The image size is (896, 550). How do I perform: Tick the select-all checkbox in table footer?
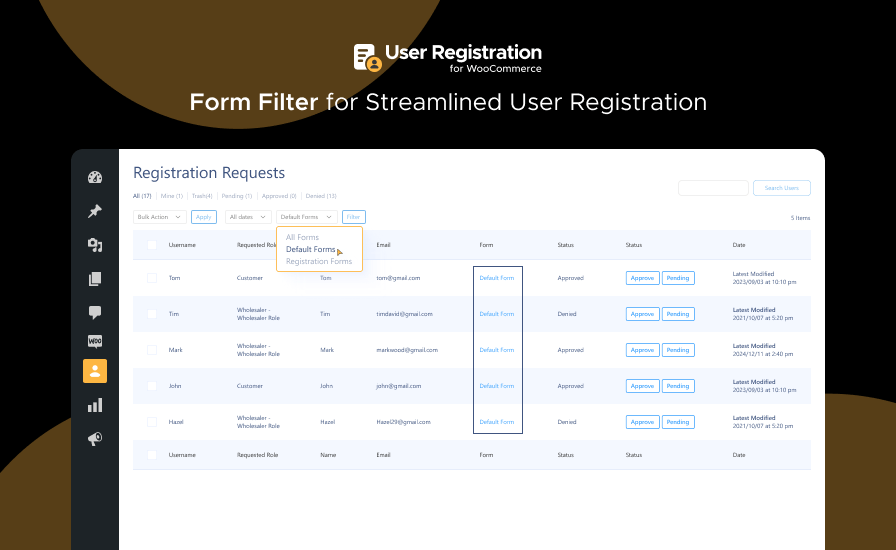tap(151, 455)
